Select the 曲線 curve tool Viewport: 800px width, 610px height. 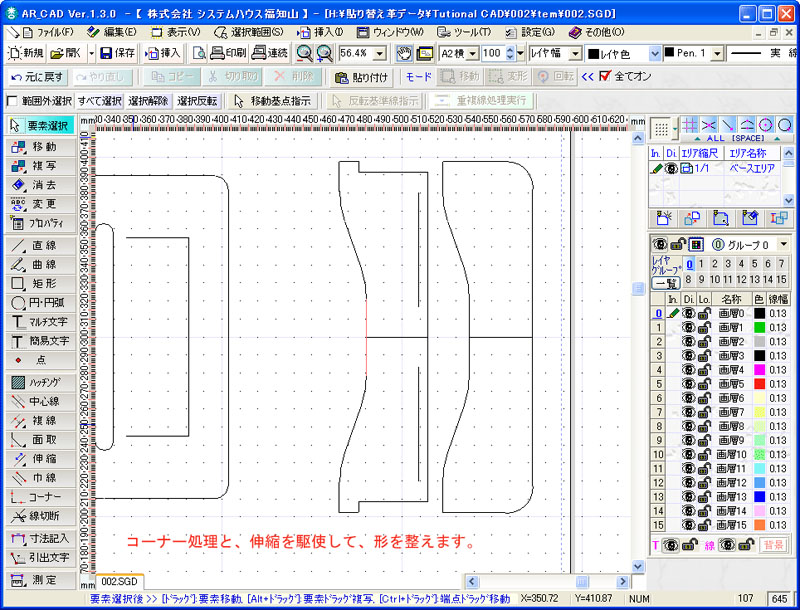pos(41,265)
